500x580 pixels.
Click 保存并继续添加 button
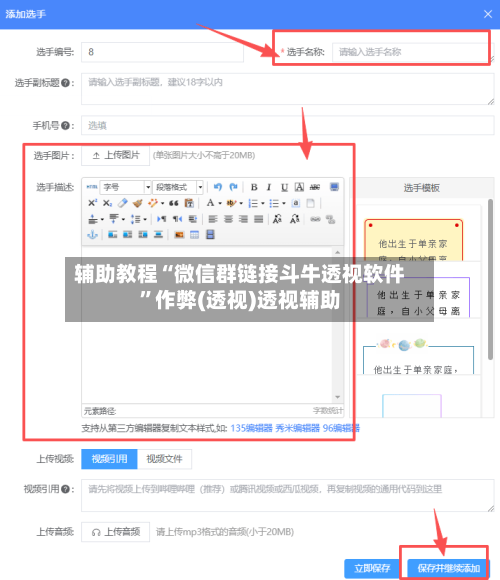point(449,568)
